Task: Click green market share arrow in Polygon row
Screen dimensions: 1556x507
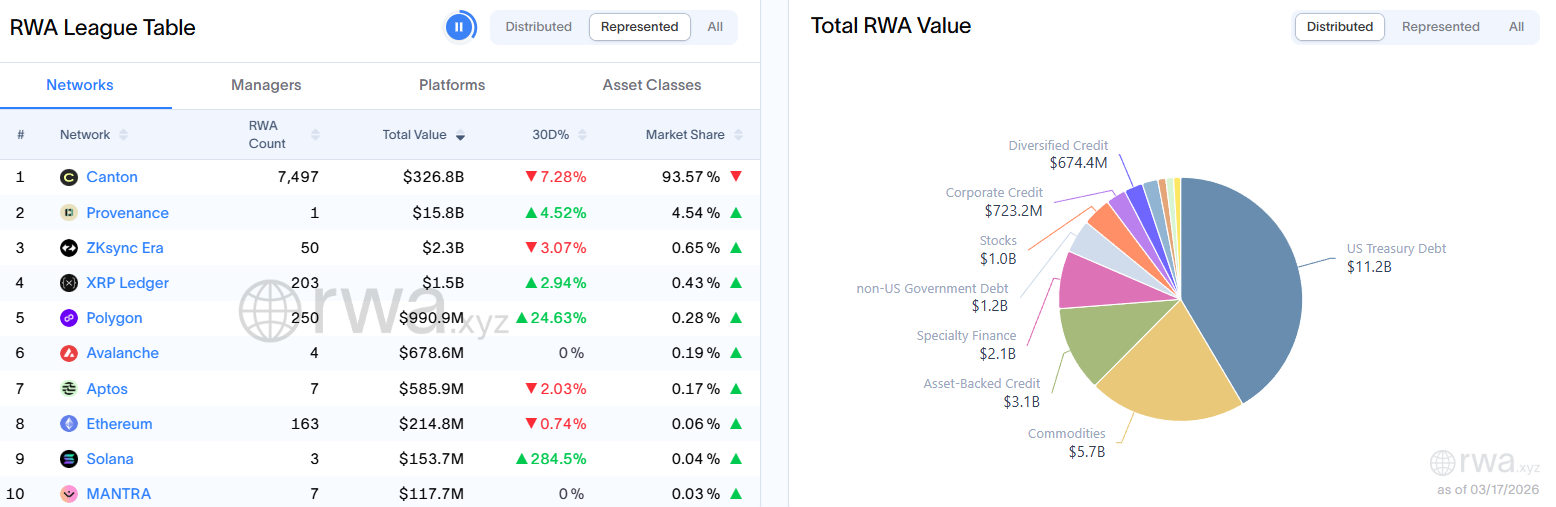Action: point(736,318)
